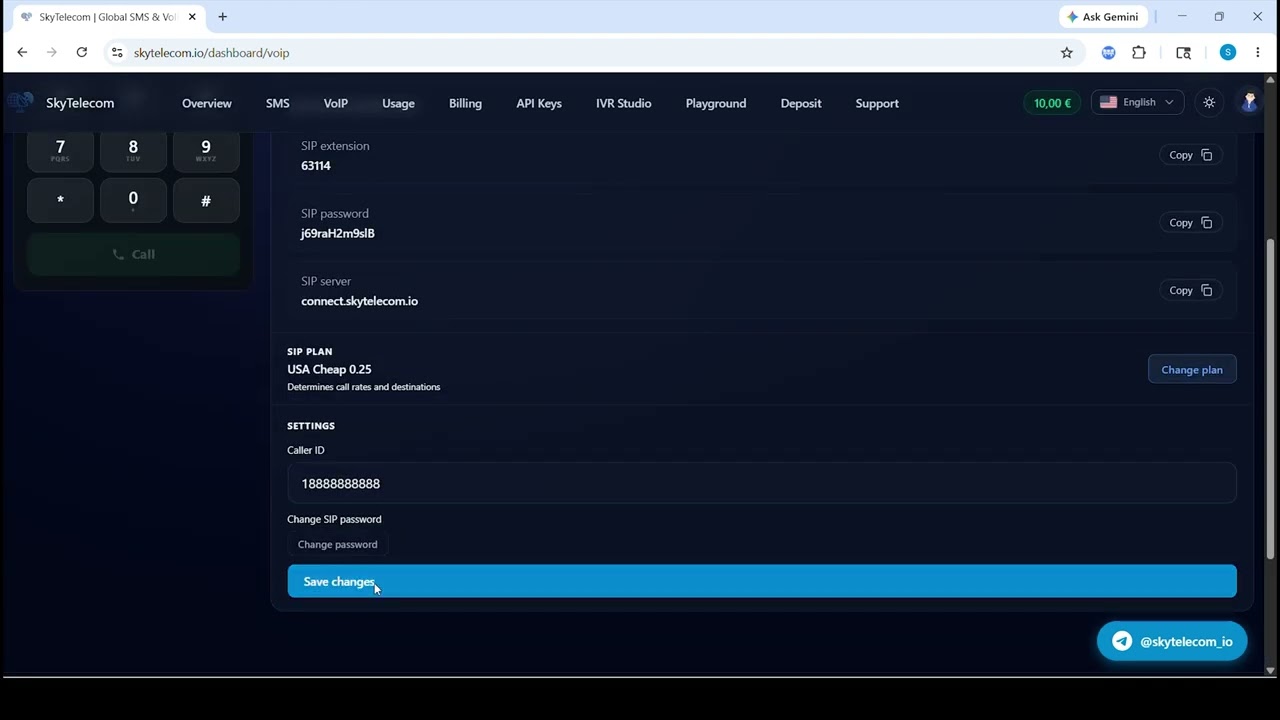Click the green Call button

133,254
